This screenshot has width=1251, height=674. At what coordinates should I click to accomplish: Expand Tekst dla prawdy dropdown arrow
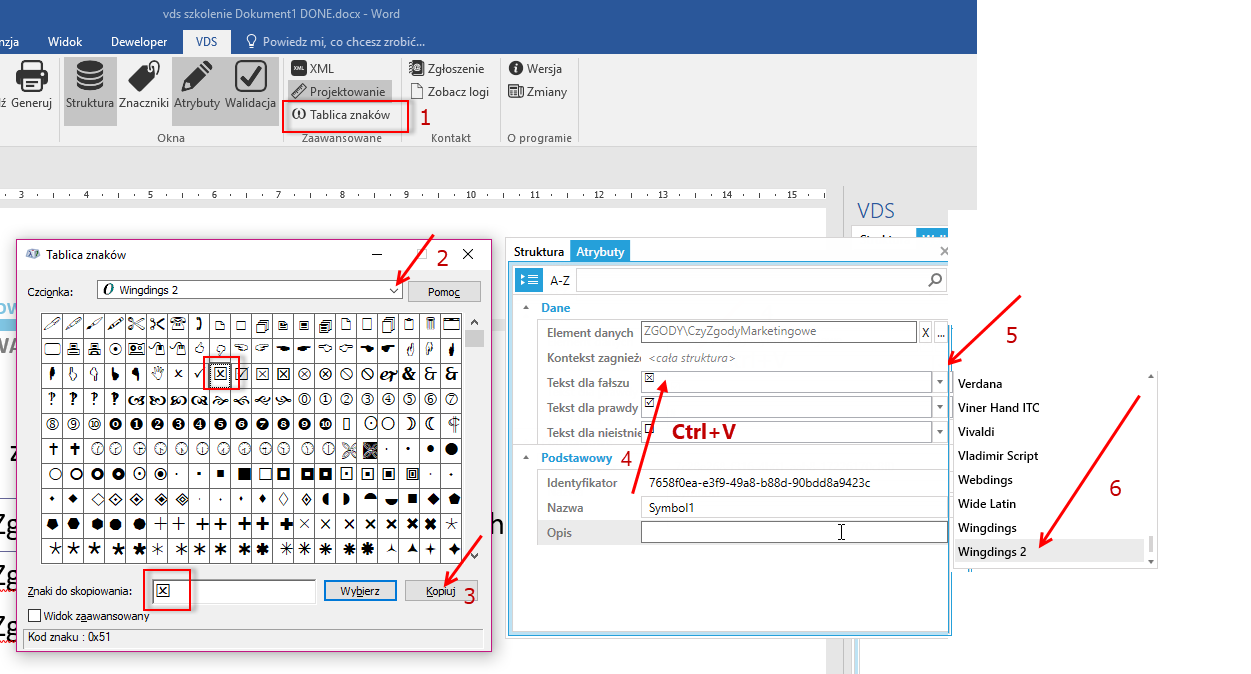(x=939, y=406)
